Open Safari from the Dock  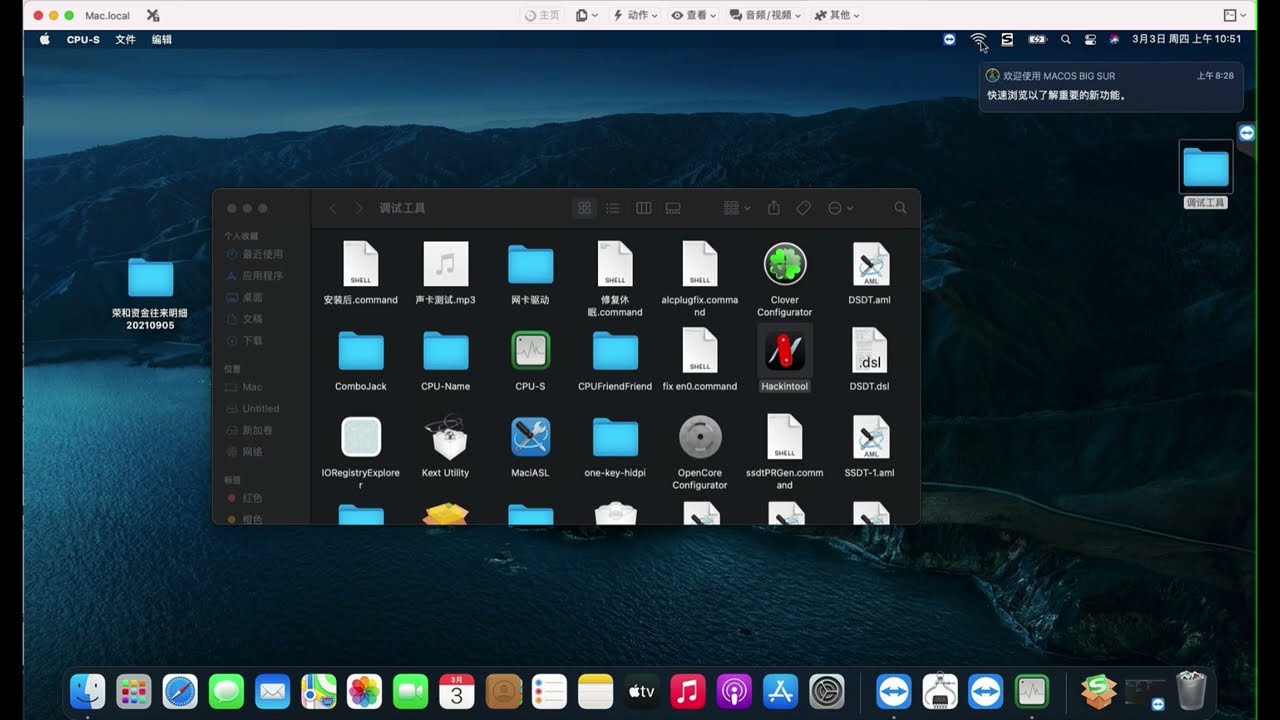point(180,691)
